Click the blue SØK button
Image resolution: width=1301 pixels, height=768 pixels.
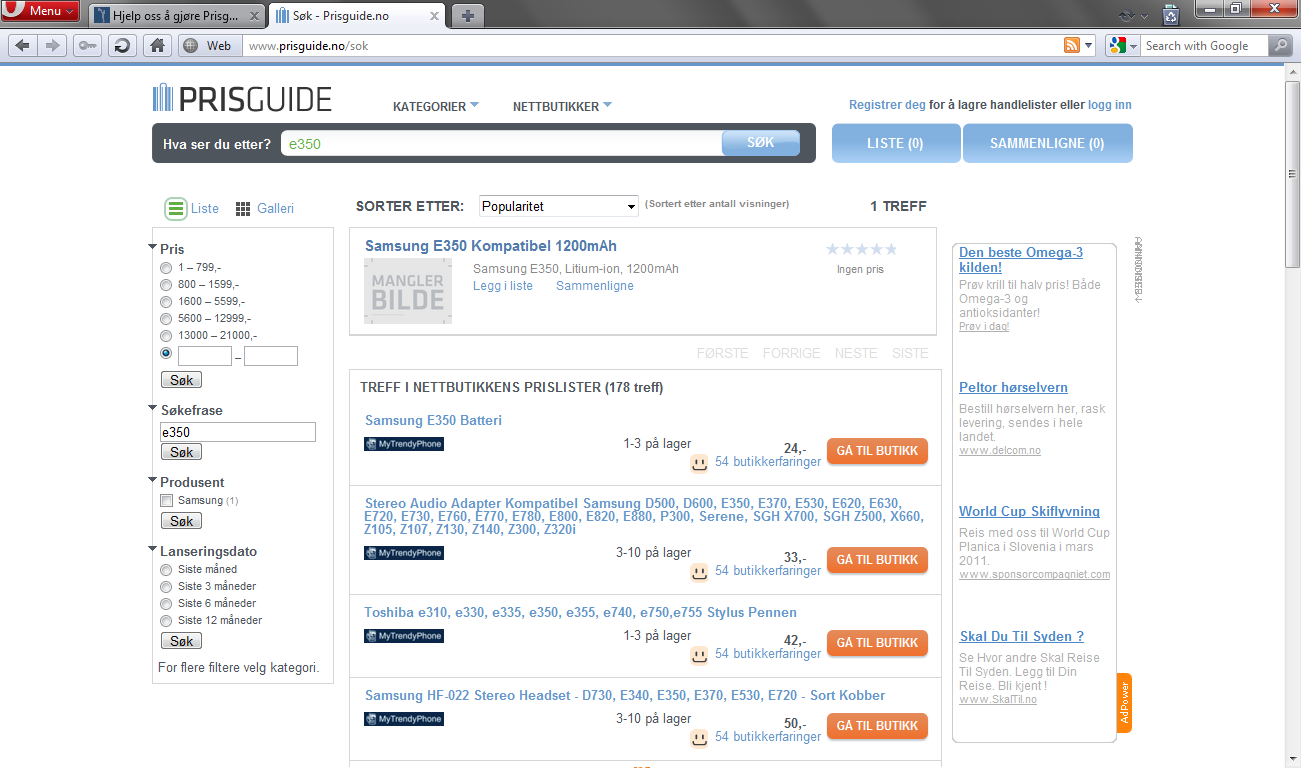tap(761, 143)
